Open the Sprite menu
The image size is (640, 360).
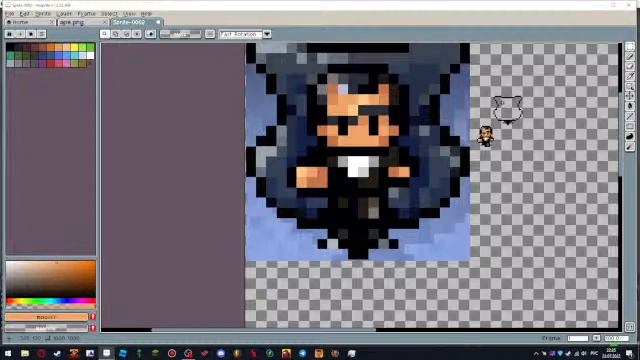coord(43,13)
